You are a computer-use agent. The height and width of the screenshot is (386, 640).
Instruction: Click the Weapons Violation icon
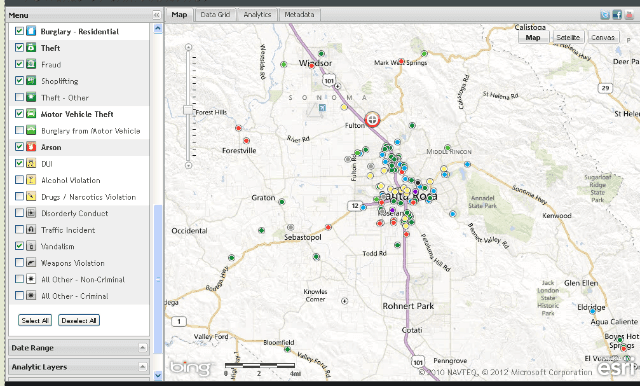tap(31, 262)
